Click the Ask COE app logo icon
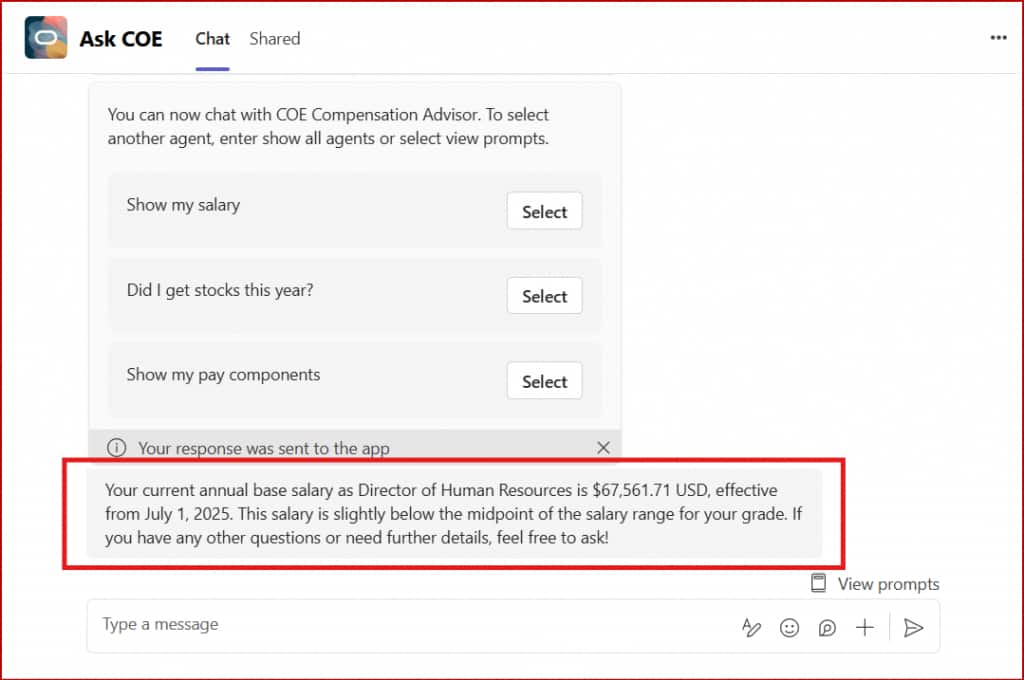This screenshot has width=1024, height=680. click(x=46, y=38)
